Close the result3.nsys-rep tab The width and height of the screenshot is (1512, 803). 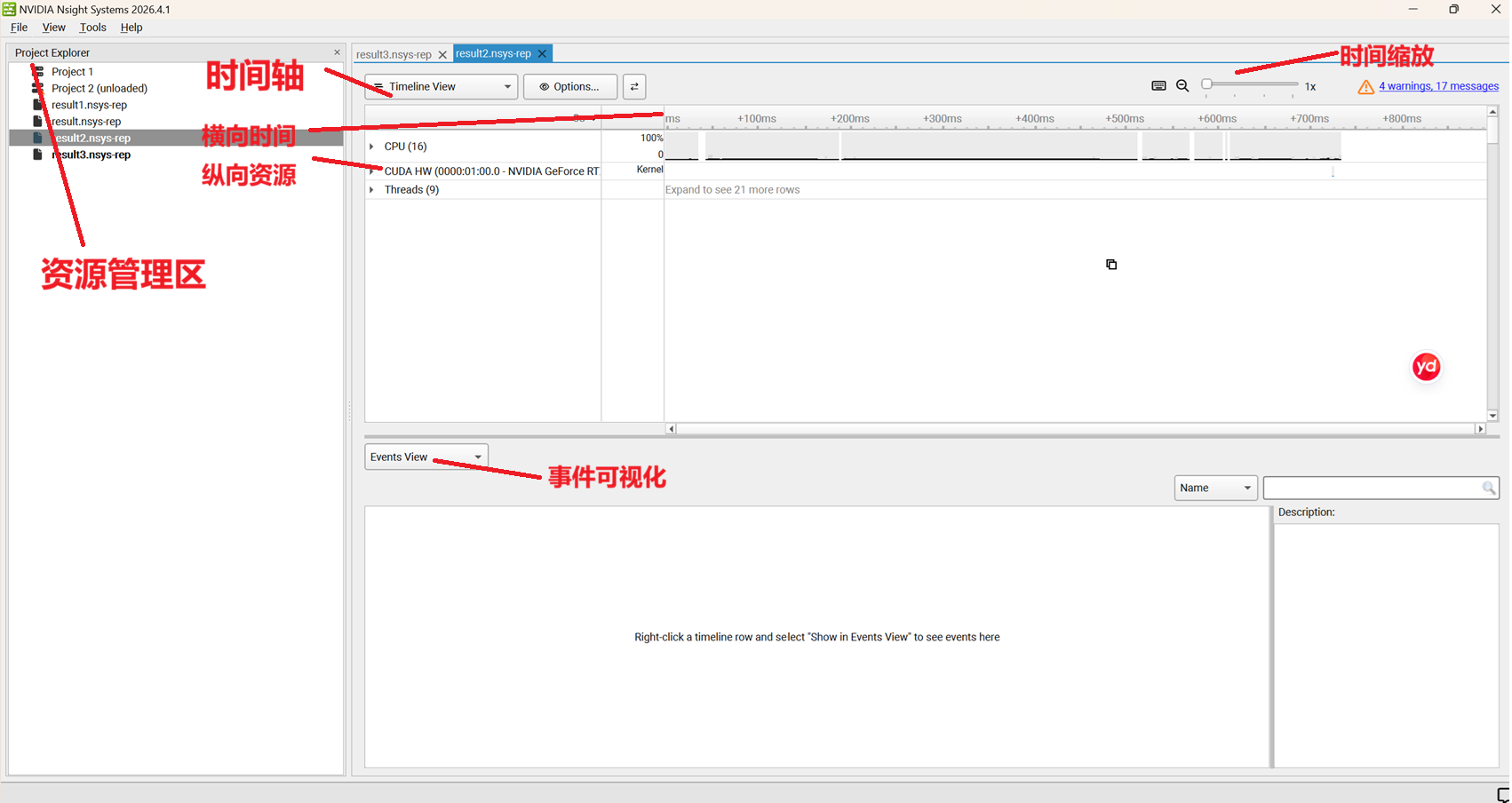[442, 55]
